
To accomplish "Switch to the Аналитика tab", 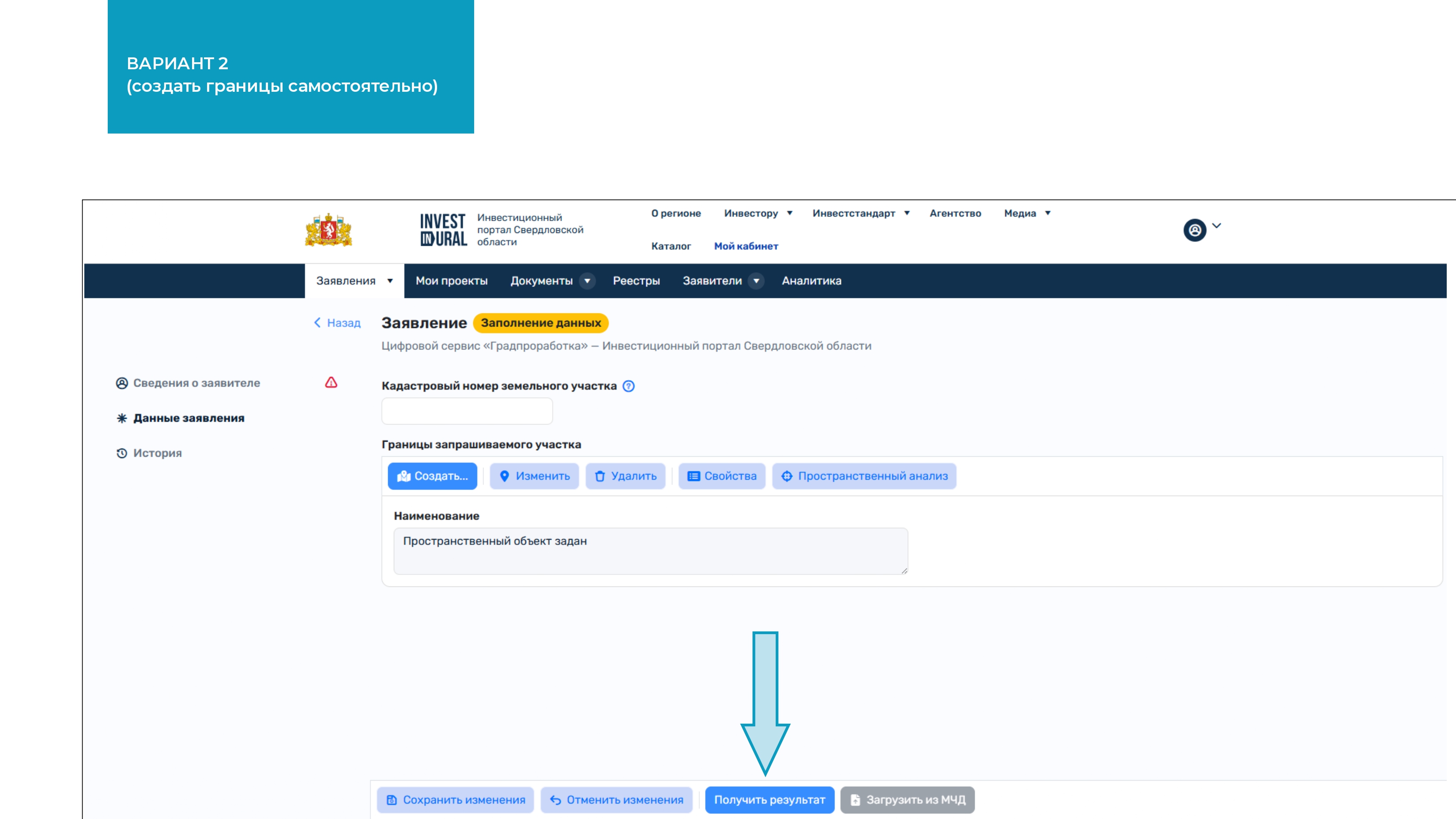I will (x=811, y=281).
